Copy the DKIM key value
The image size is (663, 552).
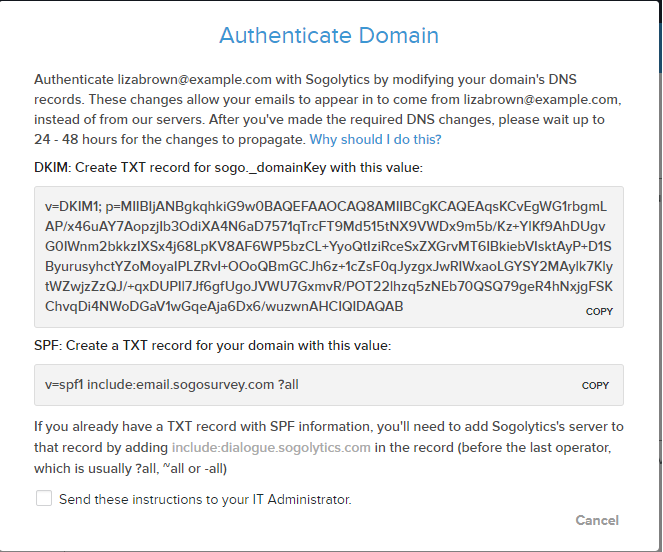click(599, 312)
